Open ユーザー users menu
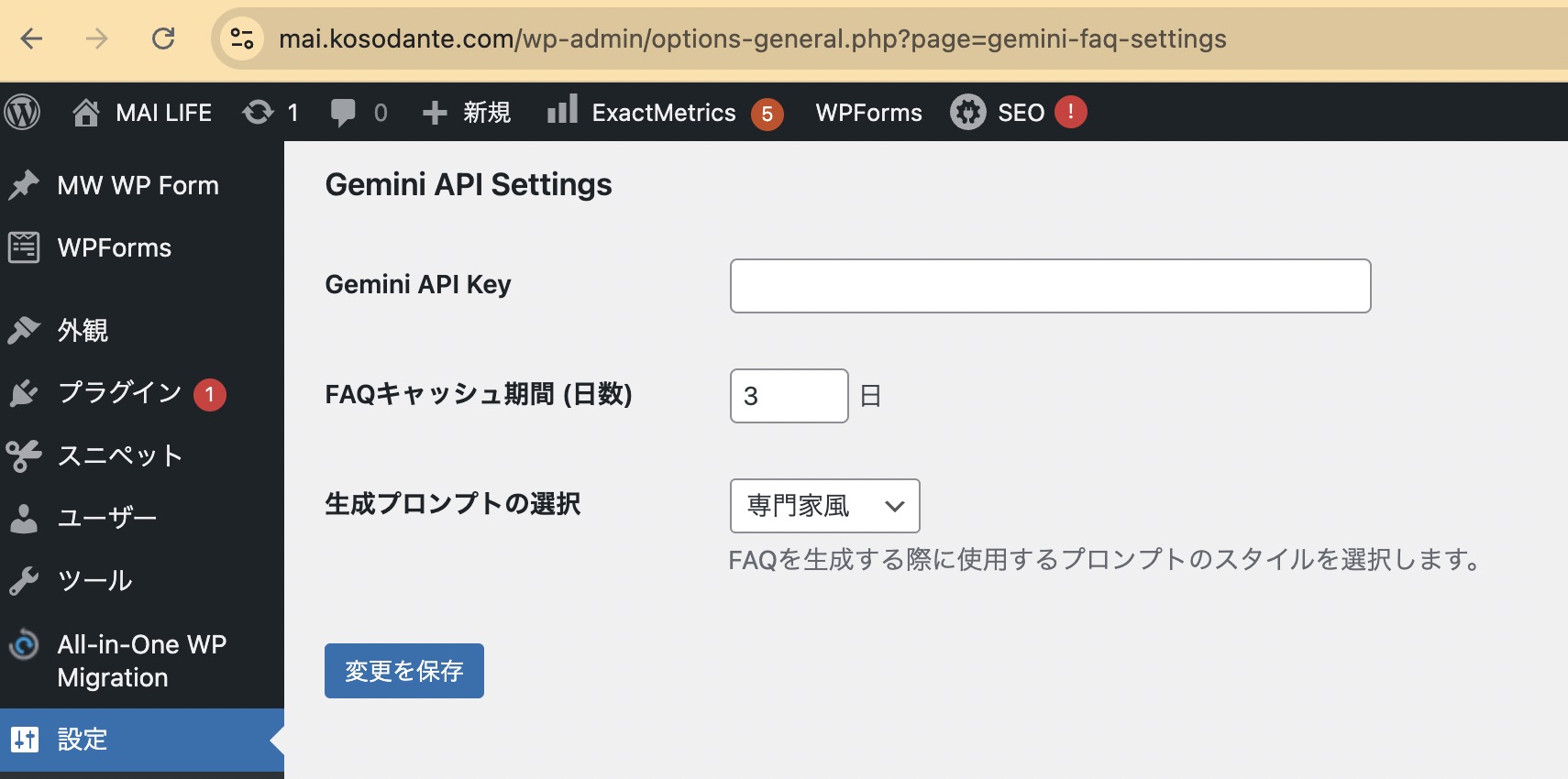Image resolution: width=1568 pixels, height=779 pixels. pyautogui.click(x=106, y=518)
